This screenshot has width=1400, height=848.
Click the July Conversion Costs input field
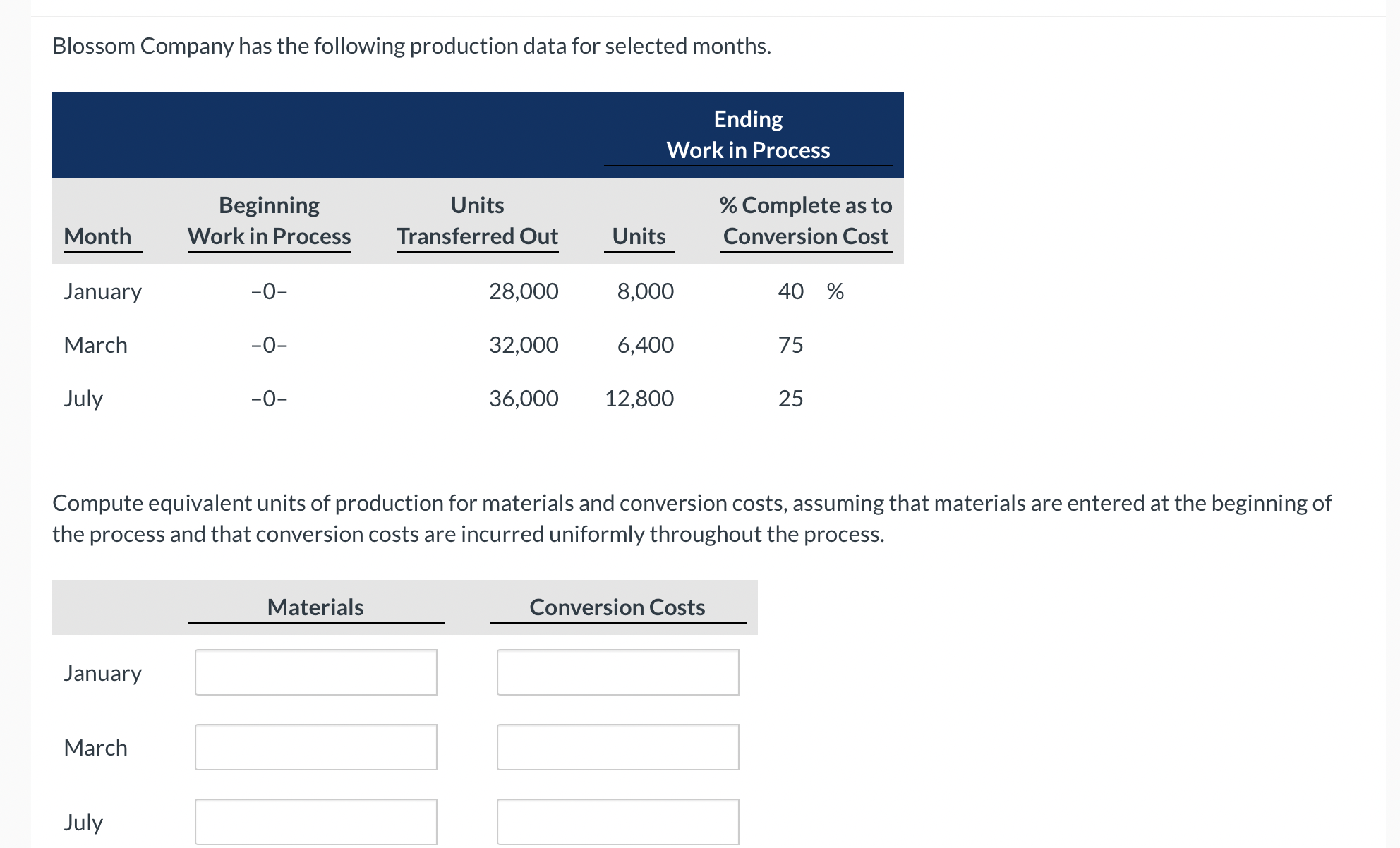click(617, 820)
